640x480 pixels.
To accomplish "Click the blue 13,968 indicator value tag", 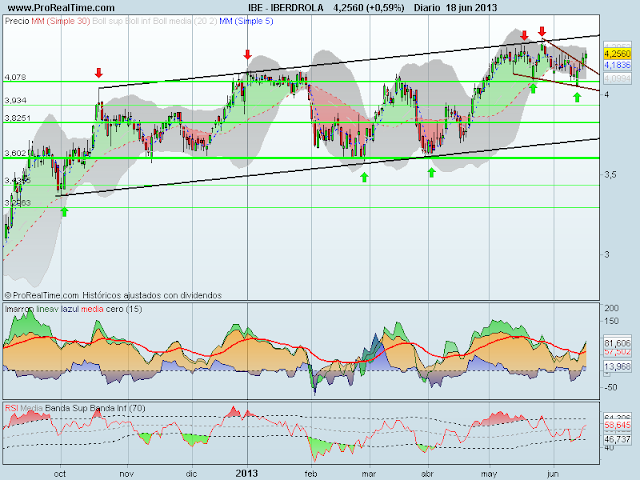I will 618,367.
